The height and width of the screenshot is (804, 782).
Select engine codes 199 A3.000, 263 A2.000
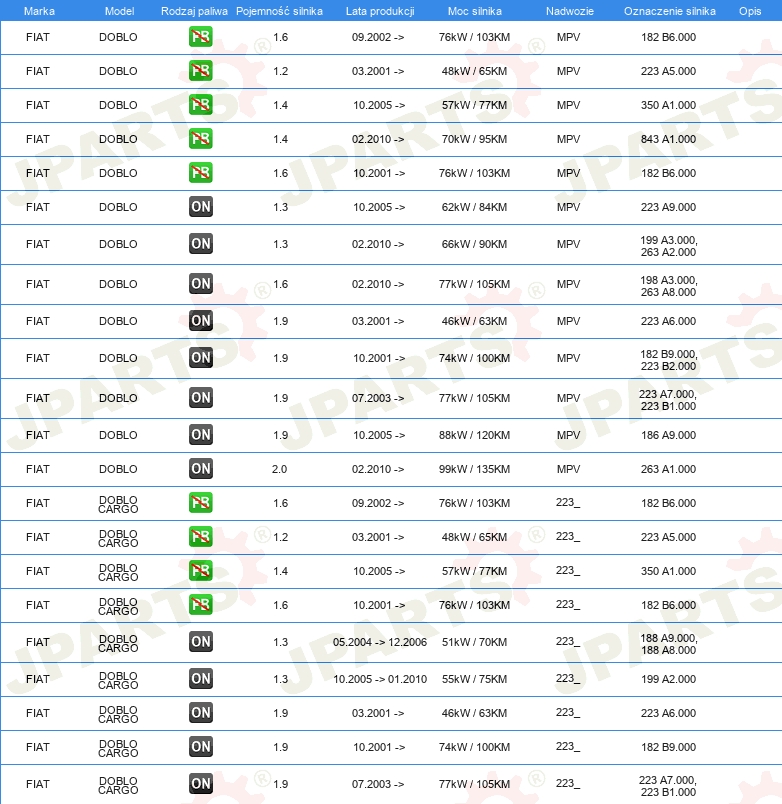(669, 246)
